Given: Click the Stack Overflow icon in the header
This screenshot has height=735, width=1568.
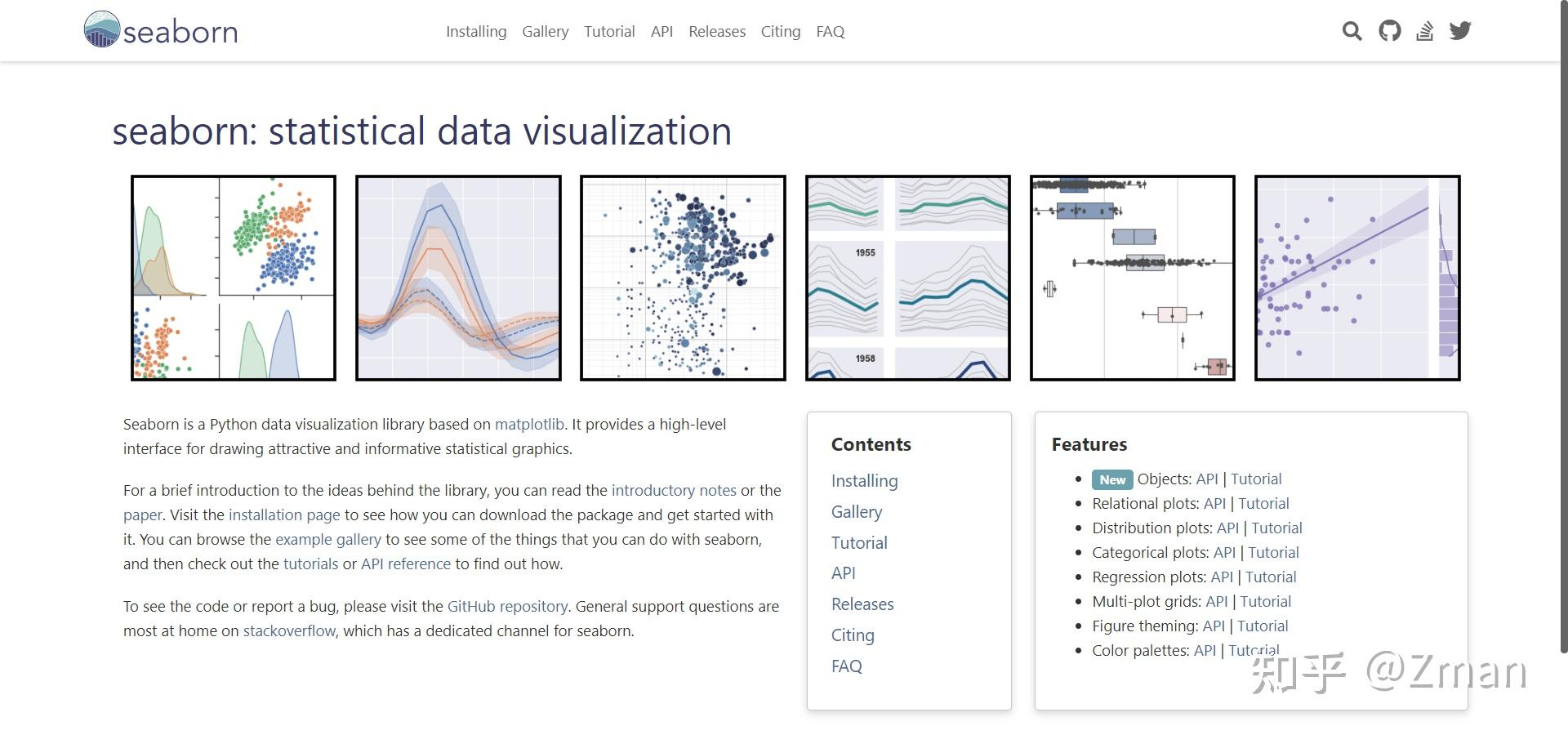Looking at the screenshot, I should click(1425, 31).
